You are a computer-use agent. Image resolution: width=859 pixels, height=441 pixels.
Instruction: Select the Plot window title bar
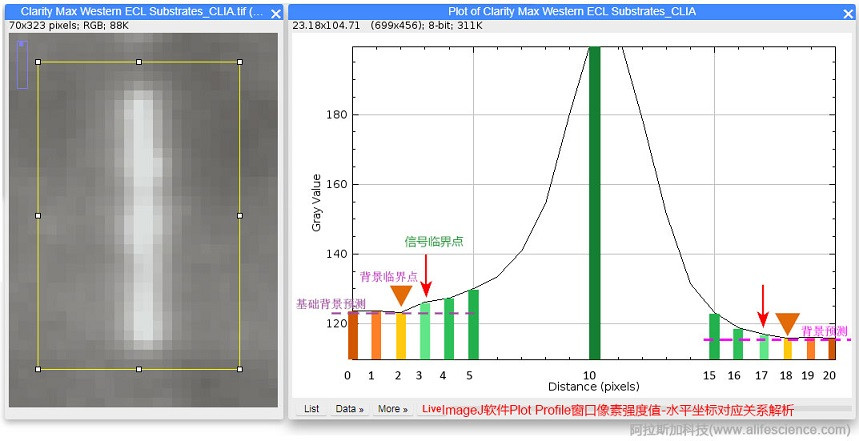click(570, 12)
